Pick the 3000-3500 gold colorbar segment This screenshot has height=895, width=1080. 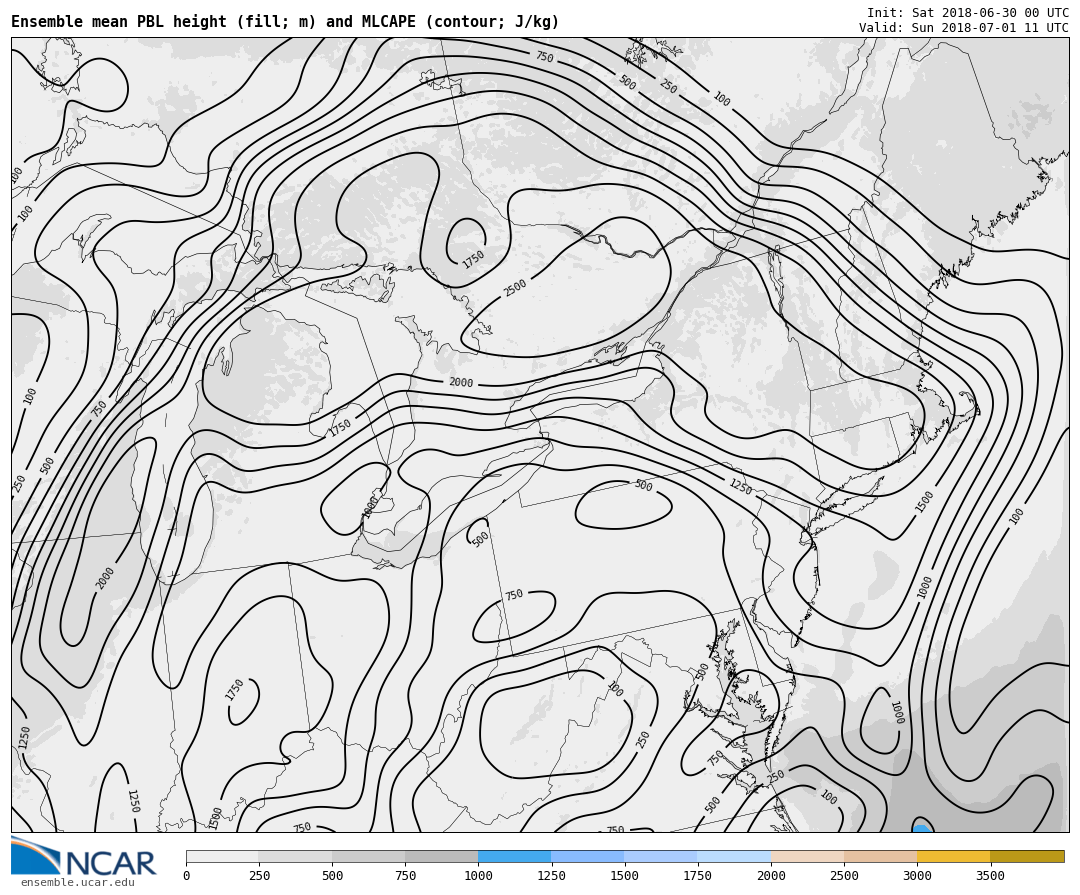pos(953,856)
